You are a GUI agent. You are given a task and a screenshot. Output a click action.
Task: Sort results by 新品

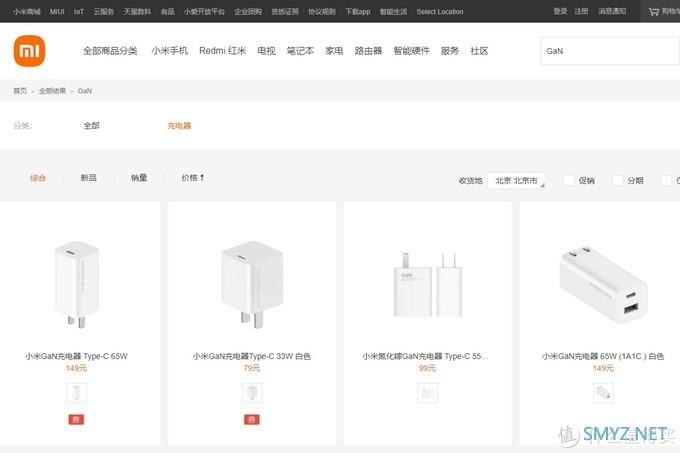coord(88,178)
